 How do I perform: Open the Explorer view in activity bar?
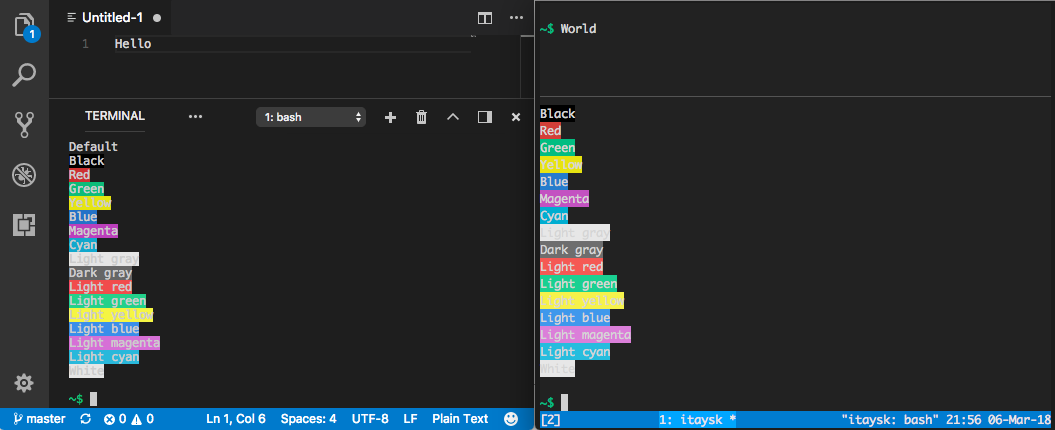point(24,26)
